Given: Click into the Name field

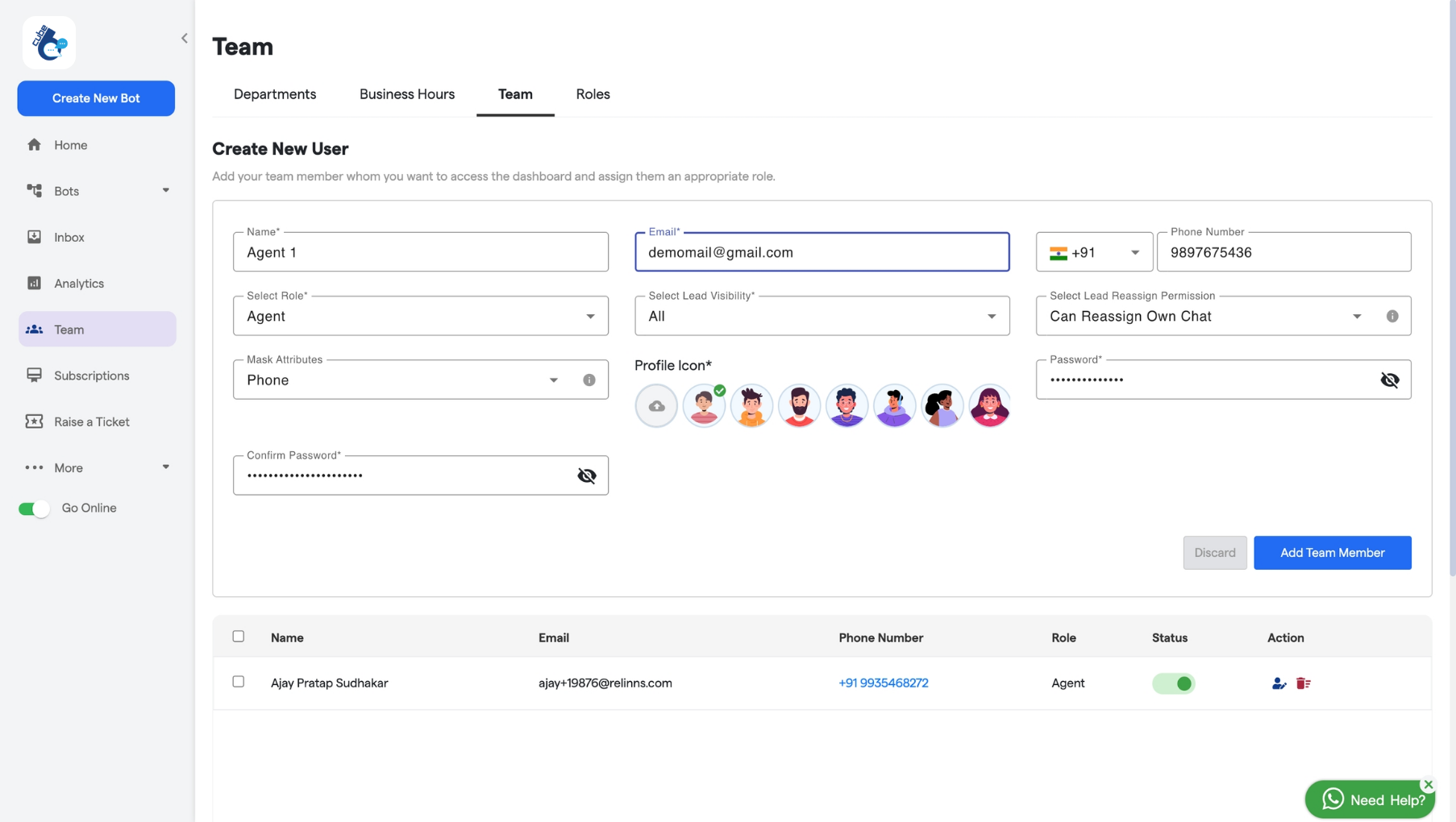Looking at the screenshot, I should pyautogui.click(x=421, y=252).
